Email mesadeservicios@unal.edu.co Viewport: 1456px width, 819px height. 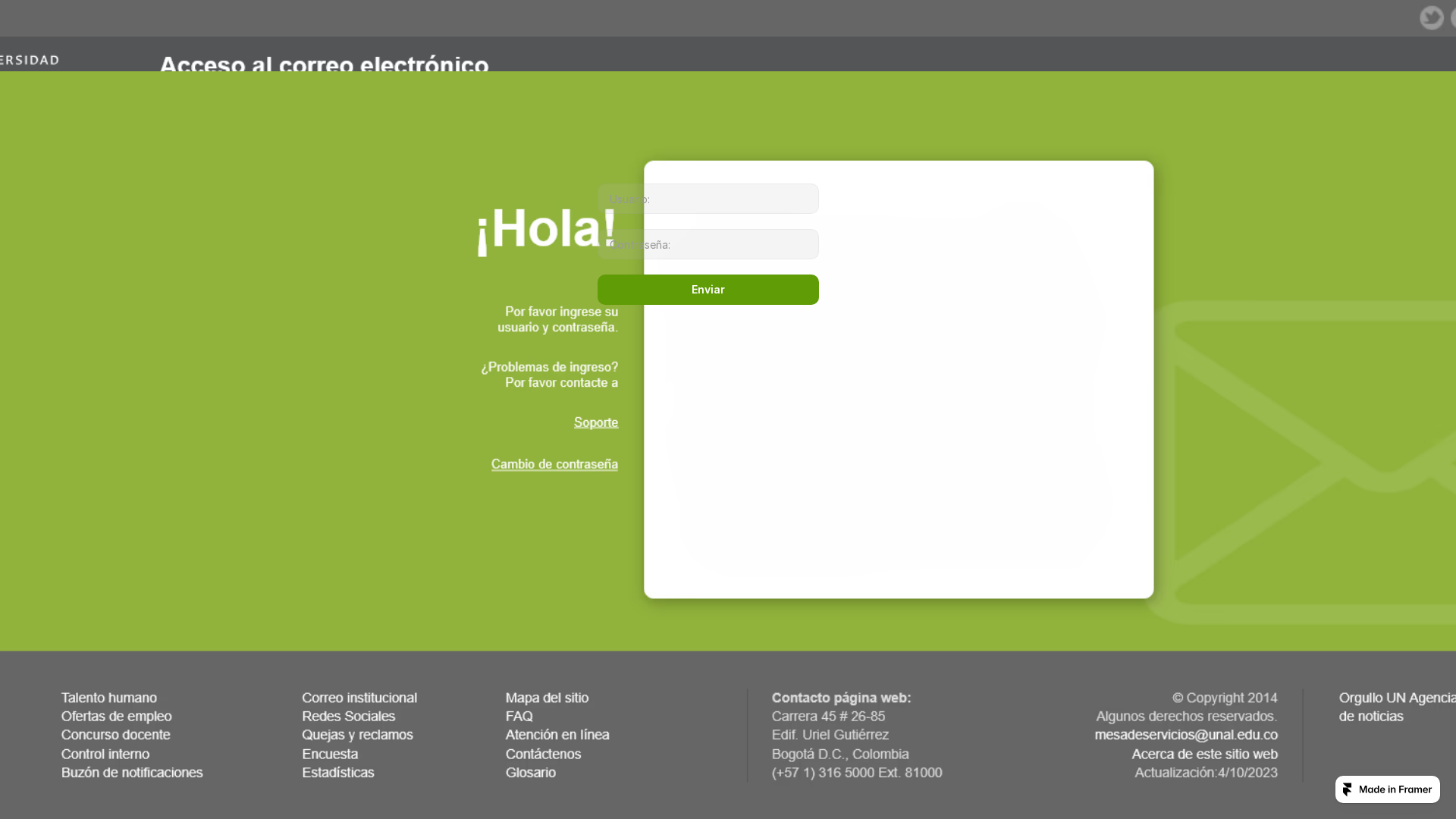(1186, 735)
